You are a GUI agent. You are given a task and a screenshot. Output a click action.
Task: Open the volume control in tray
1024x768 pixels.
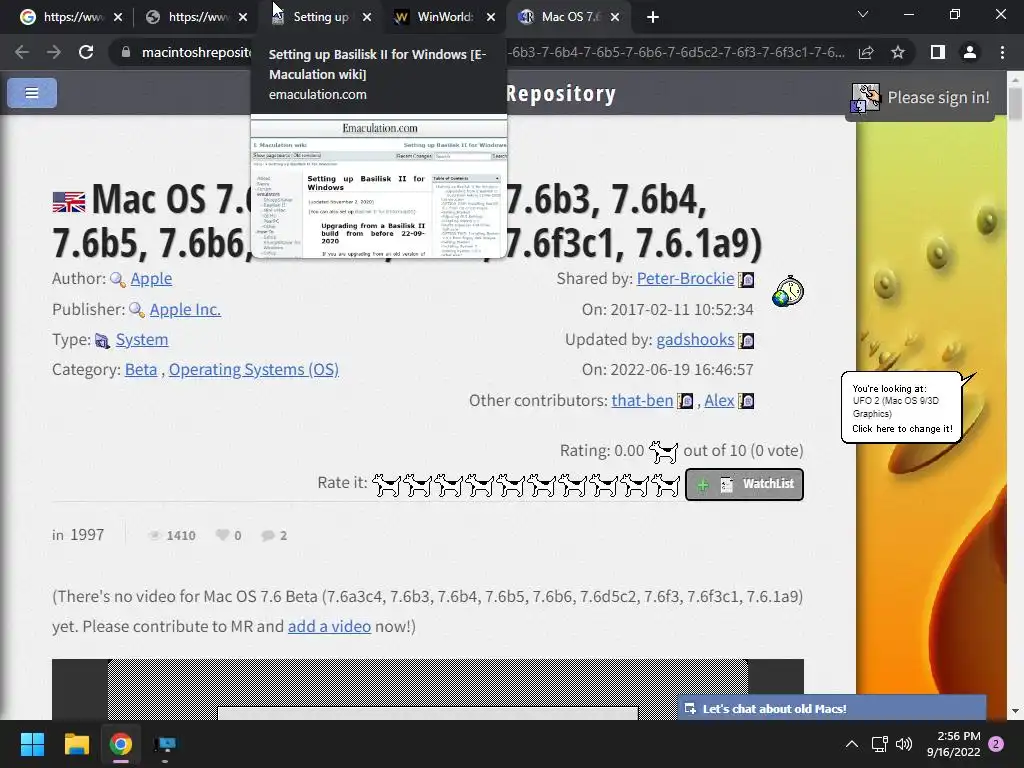tap(904, 744)
